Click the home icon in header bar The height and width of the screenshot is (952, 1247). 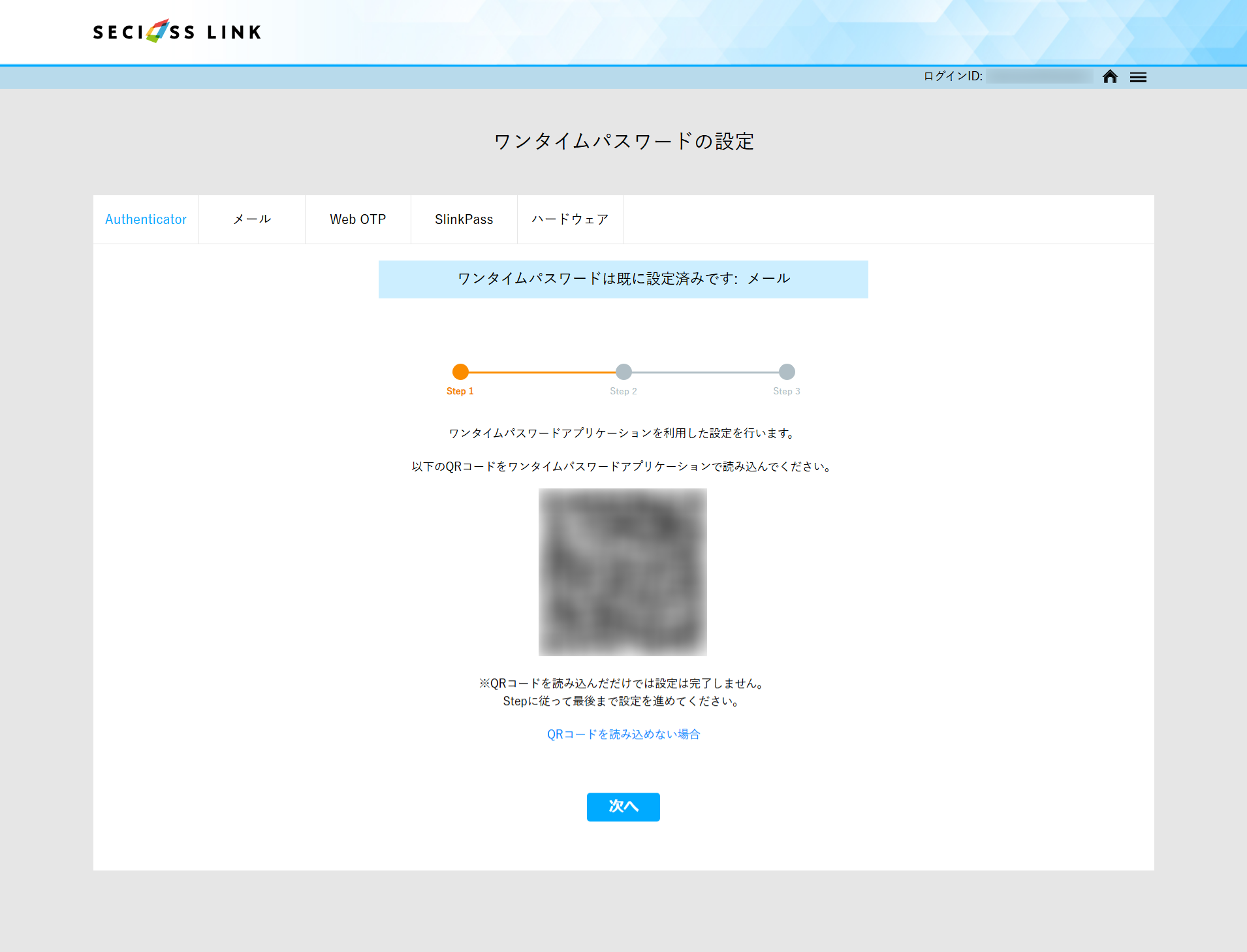1110,76
